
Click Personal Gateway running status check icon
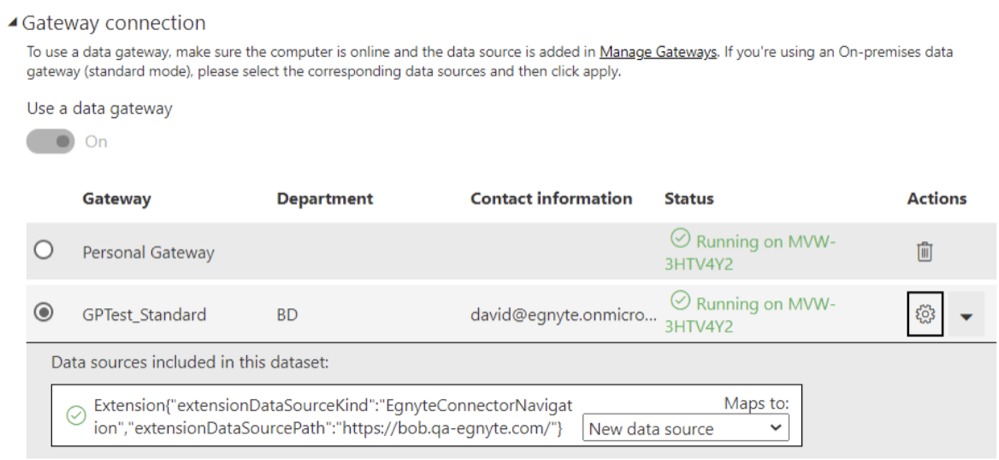point(680,239)
